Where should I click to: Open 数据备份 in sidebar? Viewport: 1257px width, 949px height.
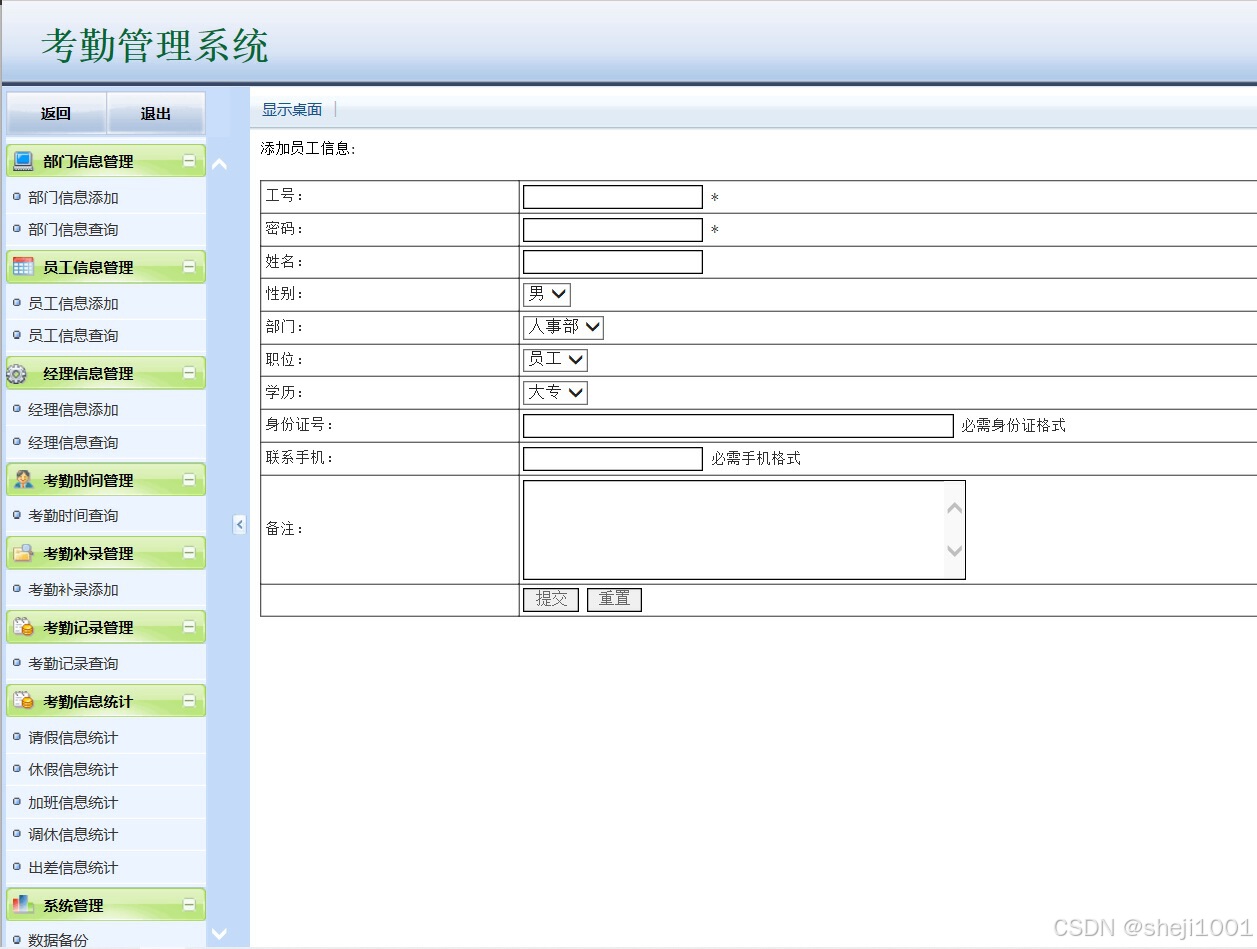58,939
